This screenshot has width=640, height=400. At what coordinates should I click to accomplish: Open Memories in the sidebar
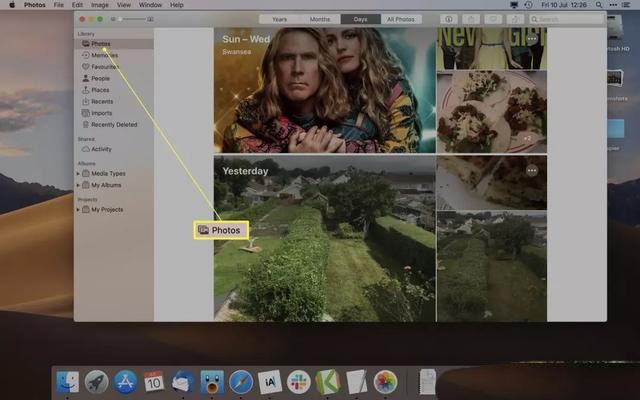(x=104, y=56)
